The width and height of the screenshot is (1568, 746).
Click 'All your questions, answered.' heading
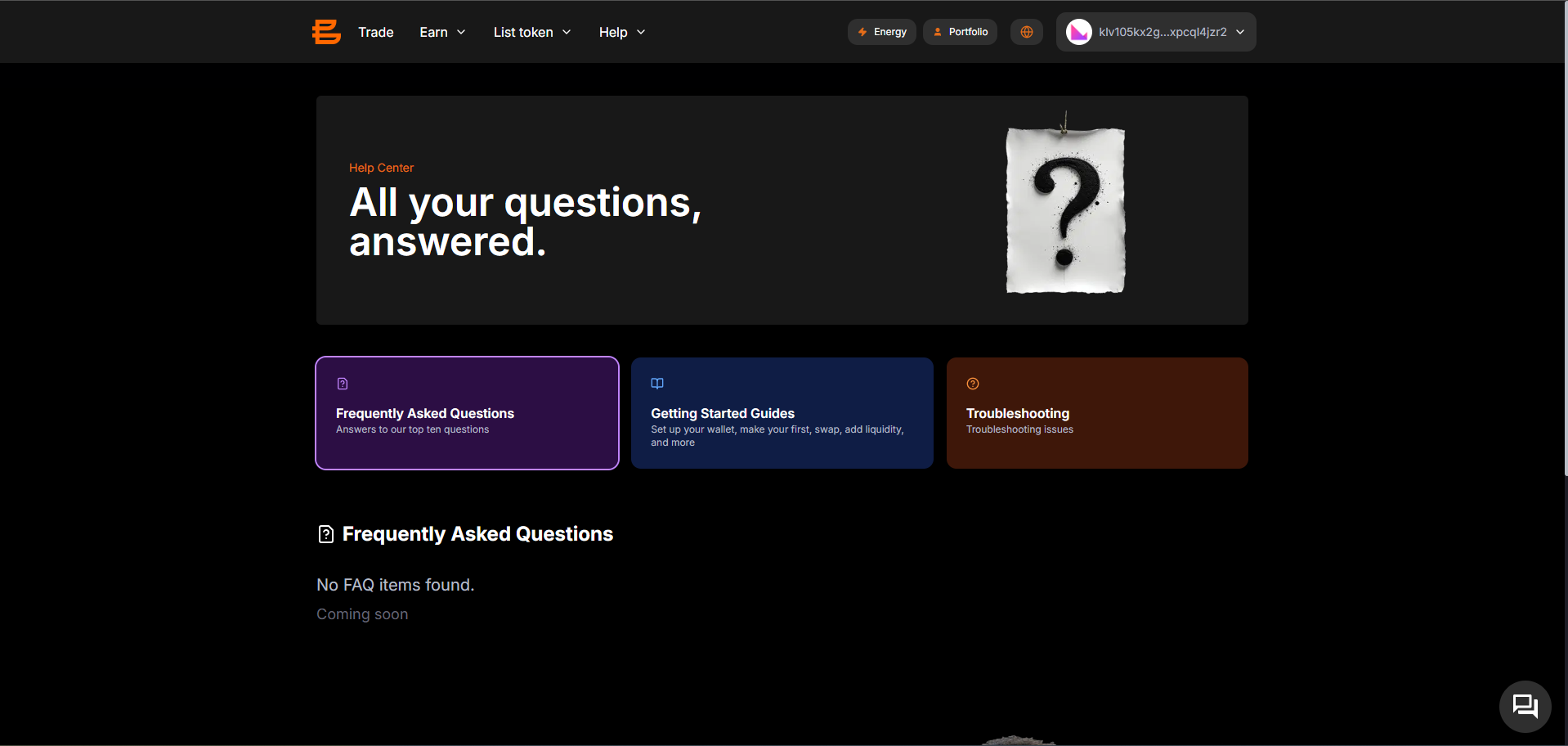tap(526, 222)
